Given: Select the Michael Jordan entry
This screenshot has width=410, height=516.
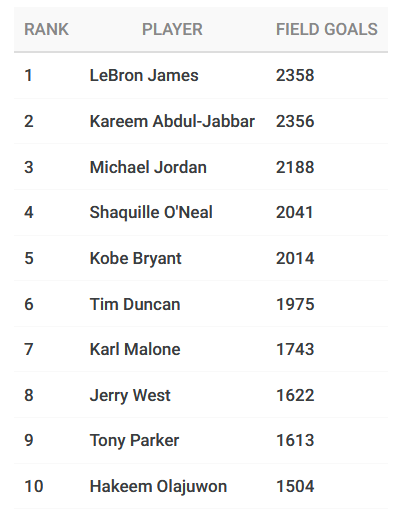Looking at the screenshot, I should (x=148, y=167).
